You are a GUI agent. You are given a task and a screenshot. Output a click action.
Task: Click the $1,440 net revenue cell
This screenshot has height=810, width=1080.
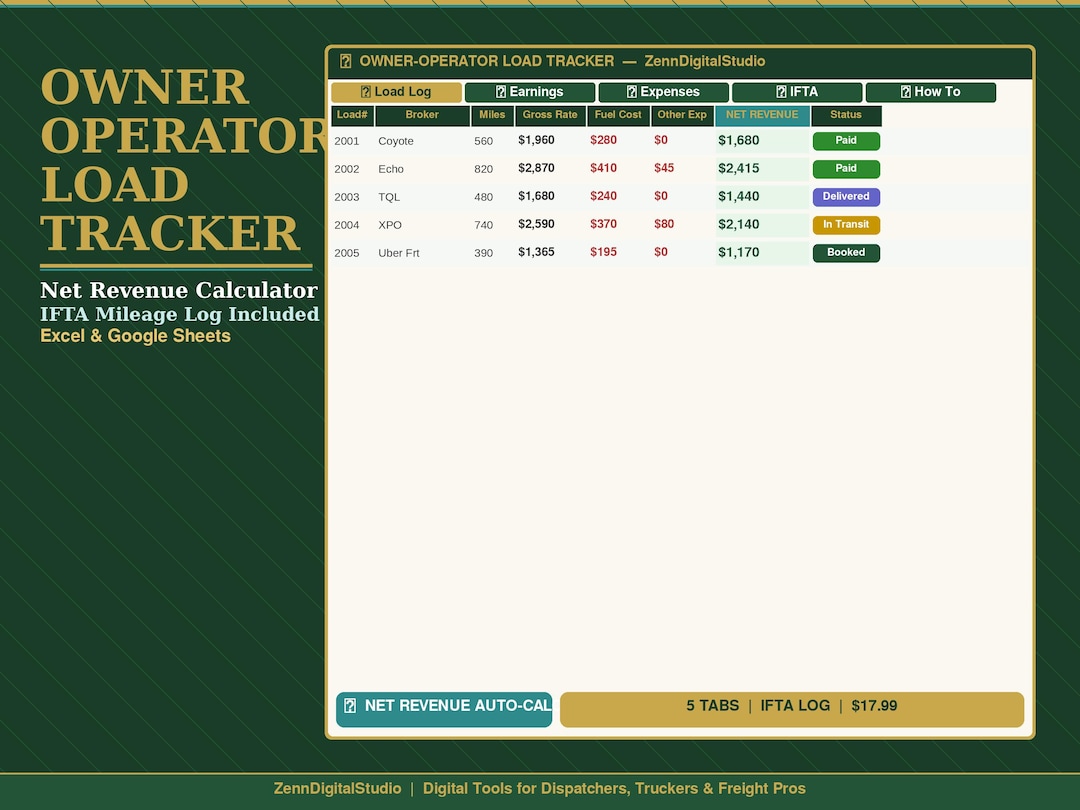(x=762, y=197)
